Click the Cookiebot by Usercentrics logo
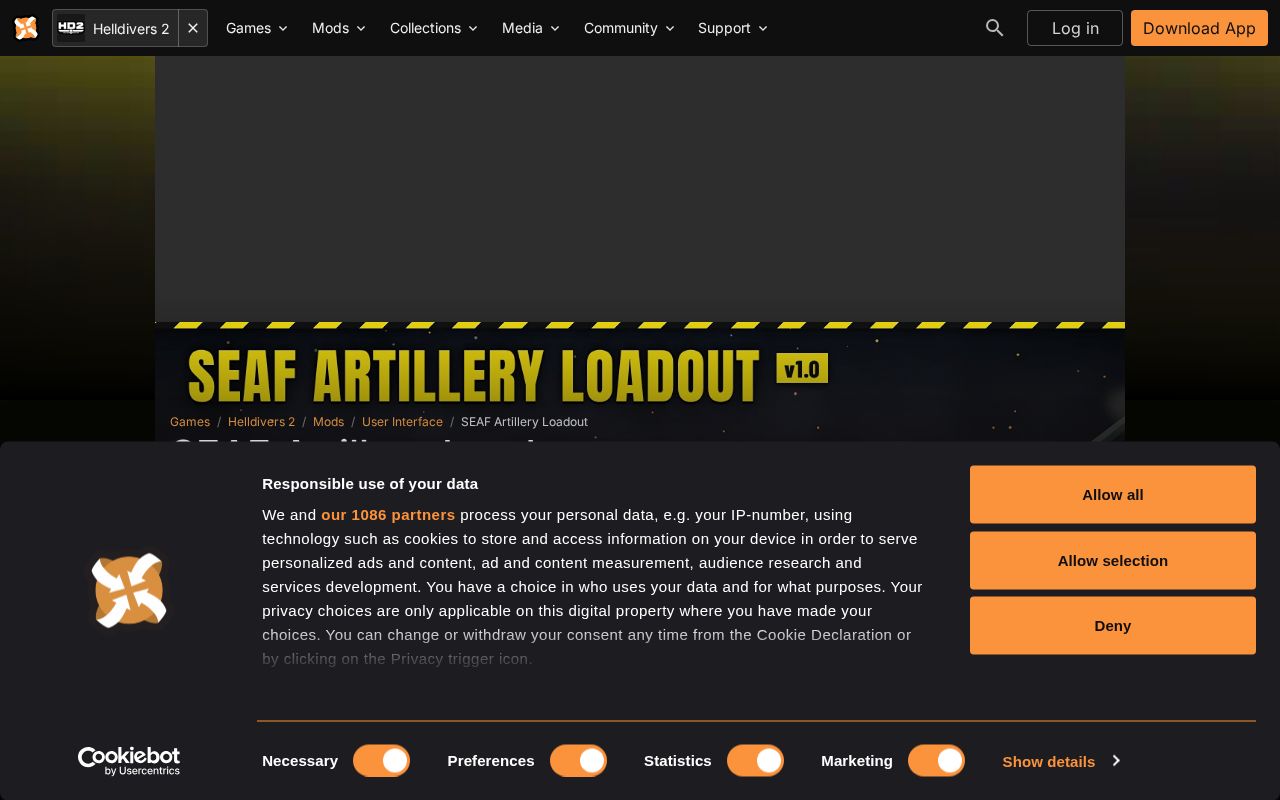 click(x=129, y=761)
